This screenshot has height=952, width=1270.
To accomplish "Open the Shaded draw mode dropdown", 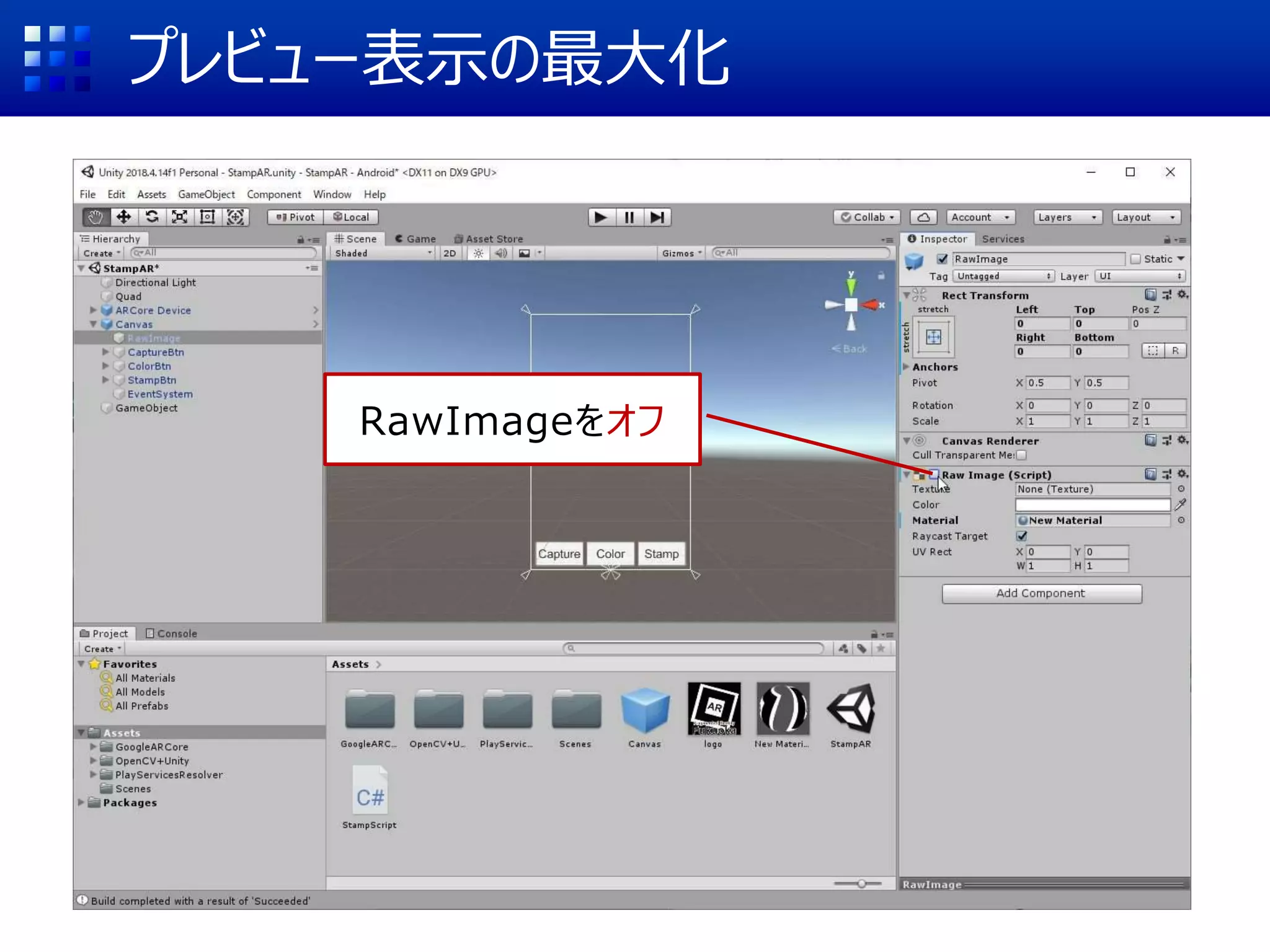I will (x=383, y=253).
